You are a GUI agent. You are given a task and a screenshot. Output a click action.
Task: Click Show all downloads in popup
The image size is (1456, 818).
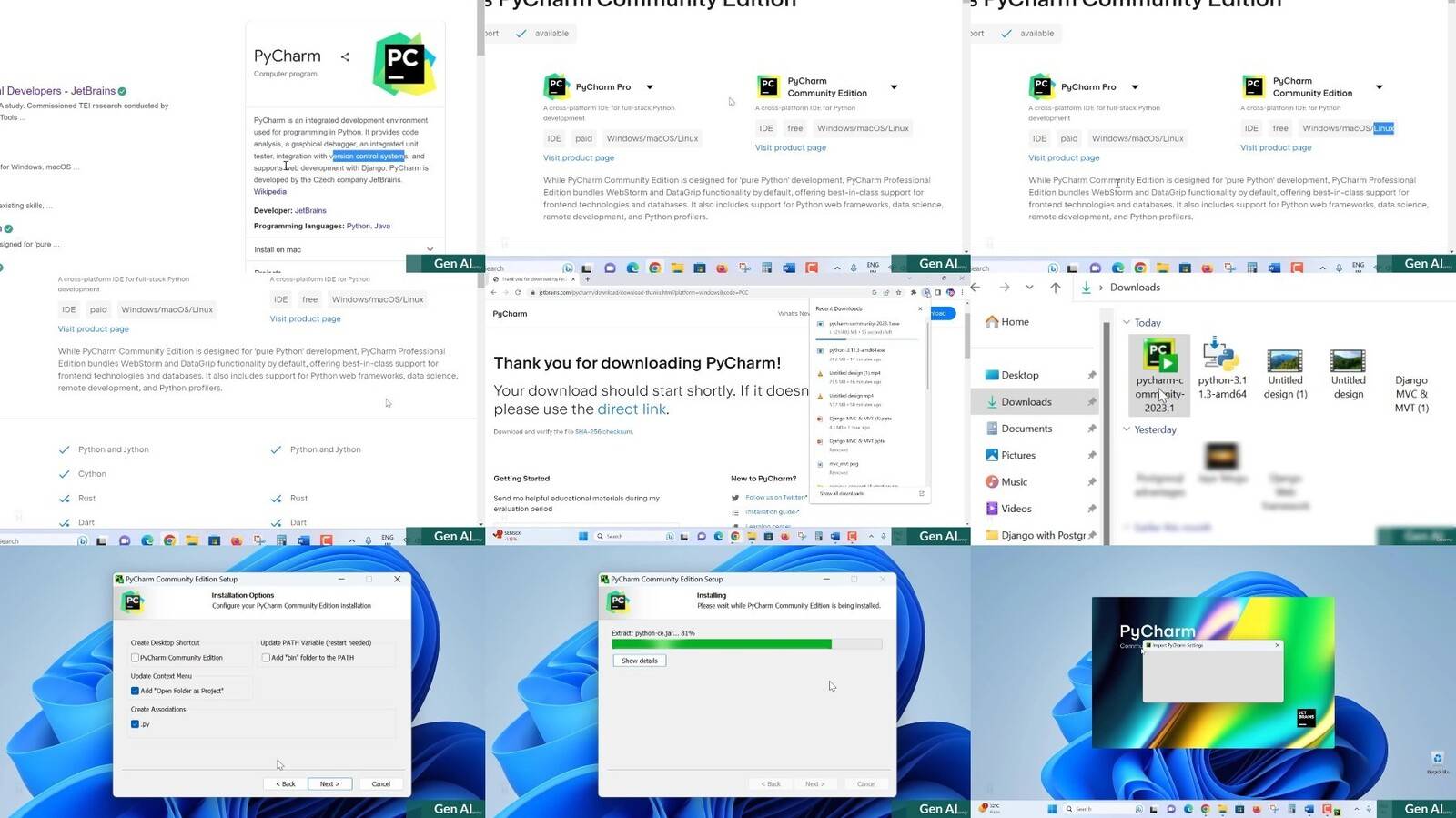coord(842,493)
